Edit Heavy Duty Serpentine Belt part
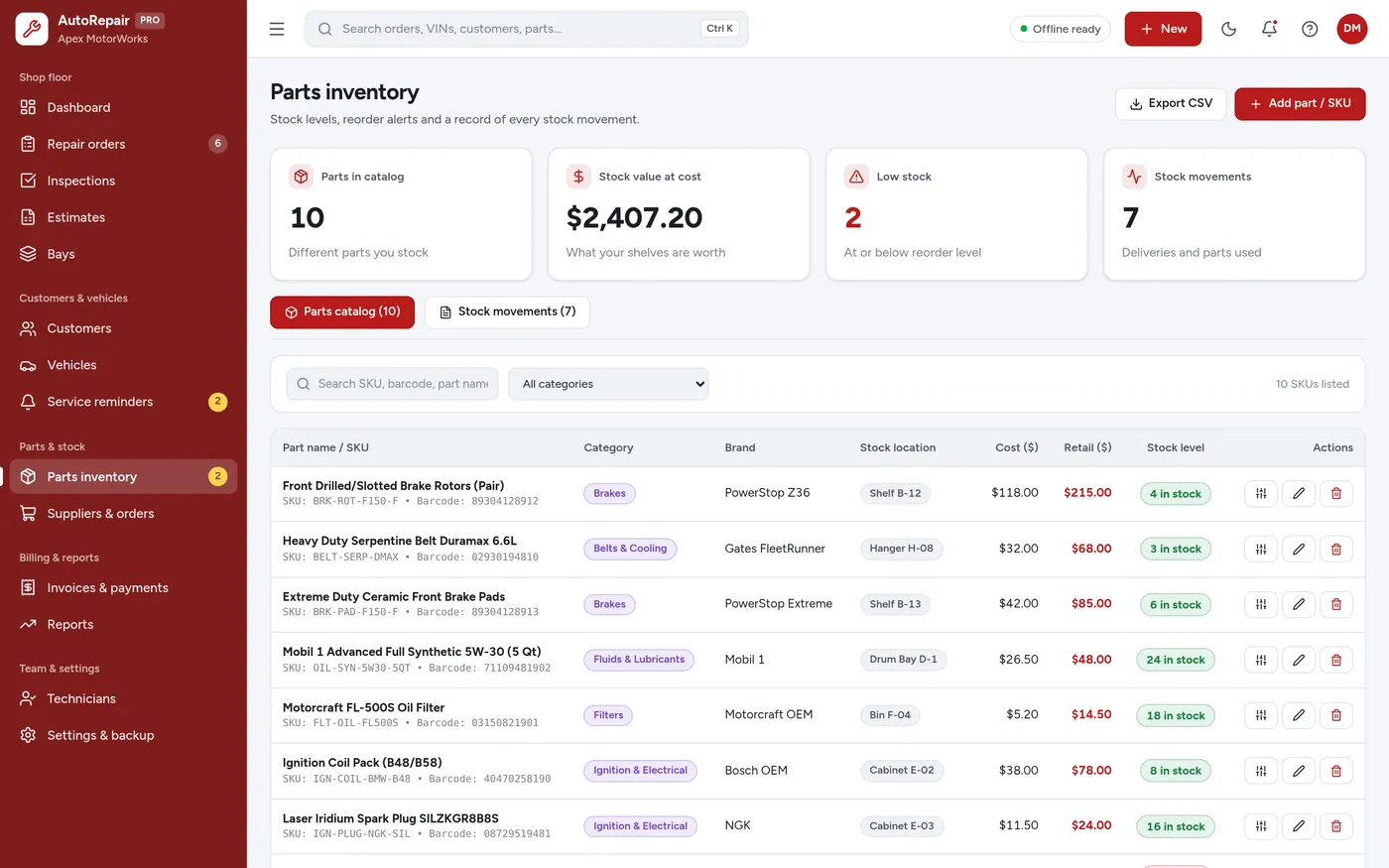The image size is (1389, 868). coord(1299,549)
